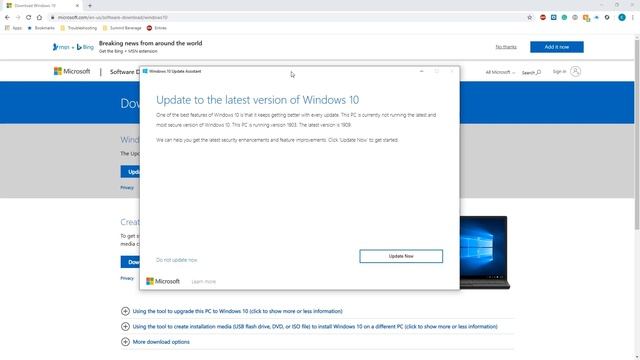This screenshot has height=360, width=640.
Task: Open the Apps bookmarks shortcut
Action: coord(13,28)
